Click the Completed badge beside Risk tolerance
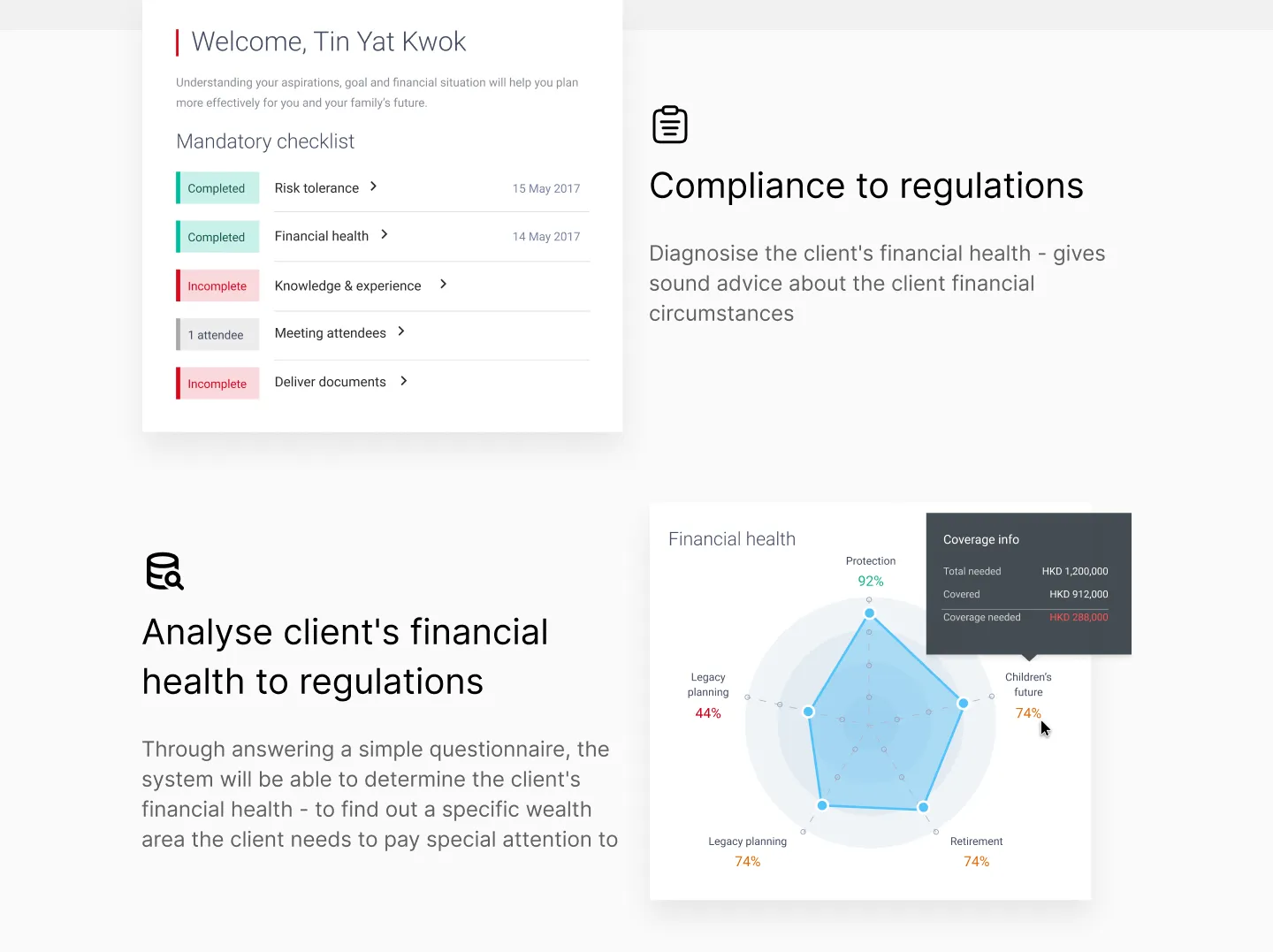 click(x=217, y=188)
